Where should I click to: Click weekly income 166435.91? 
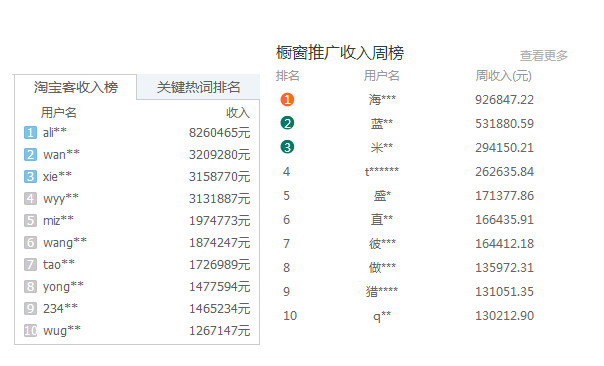coord(504,220)
